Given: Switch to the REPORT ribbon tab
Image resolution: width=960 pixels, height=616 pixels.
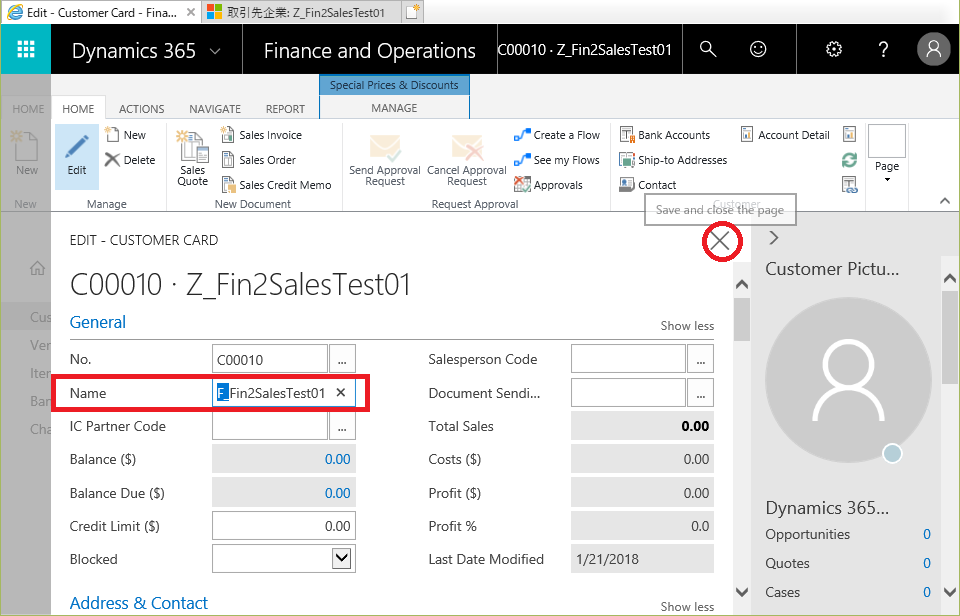Looking at the screenshot, I should (x=285, y=109).
